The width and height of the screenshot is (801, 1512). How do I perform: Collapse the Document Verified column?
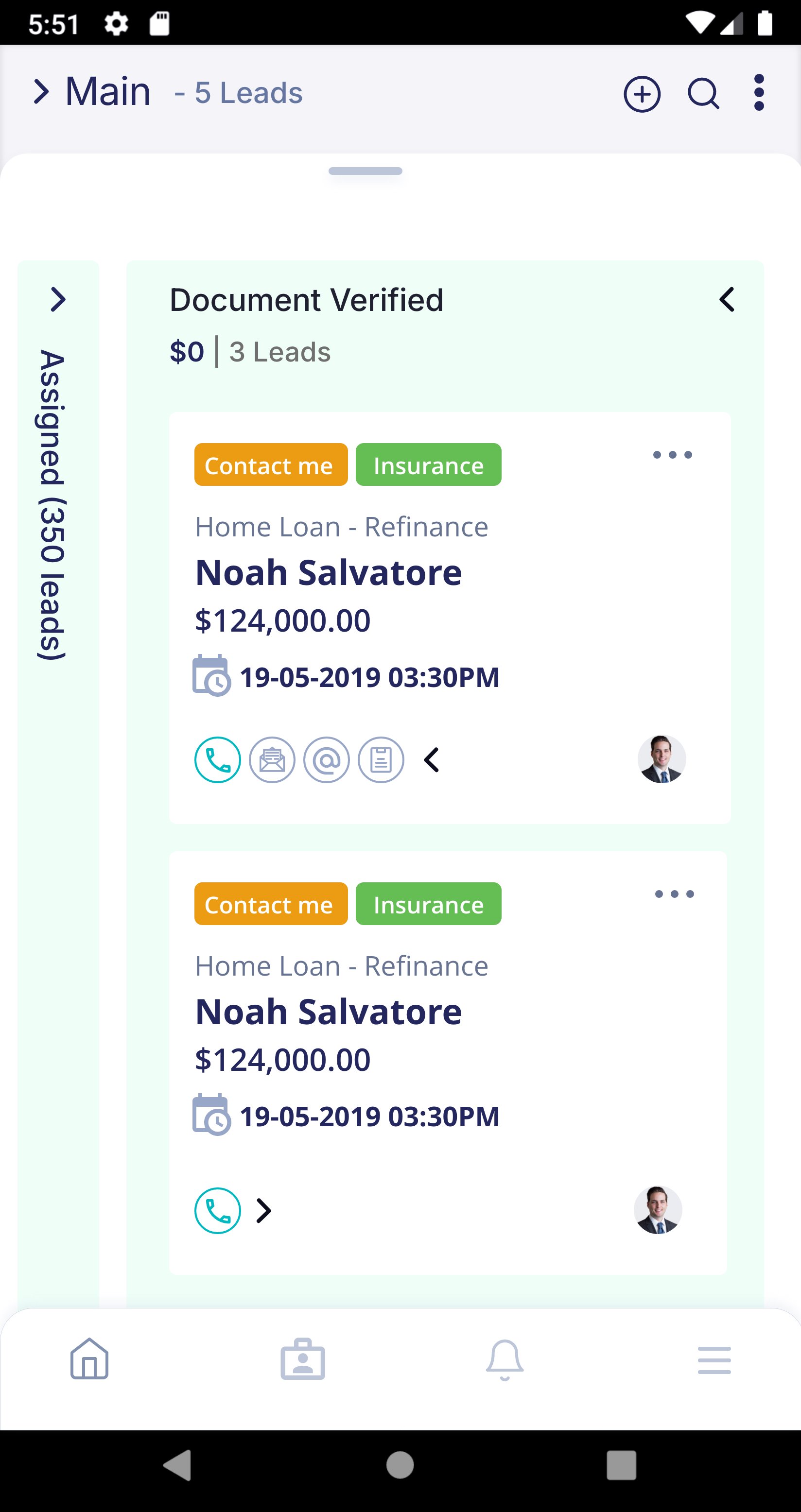point(727,300)
